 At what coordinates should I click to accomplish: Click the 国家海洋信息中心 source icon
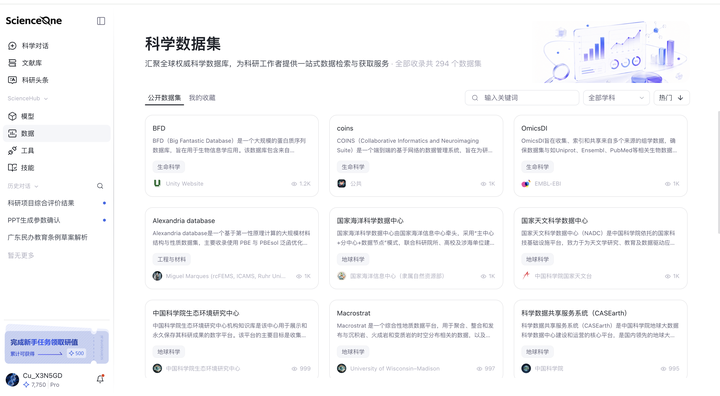pos(341,276)
